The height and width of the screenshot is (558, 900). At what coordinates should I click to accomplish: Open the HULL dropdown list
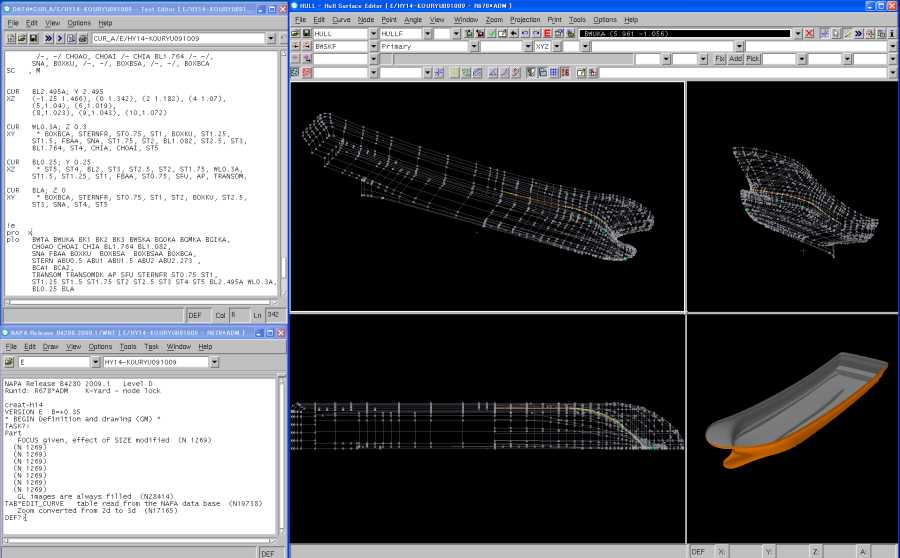tap(373, 33)
